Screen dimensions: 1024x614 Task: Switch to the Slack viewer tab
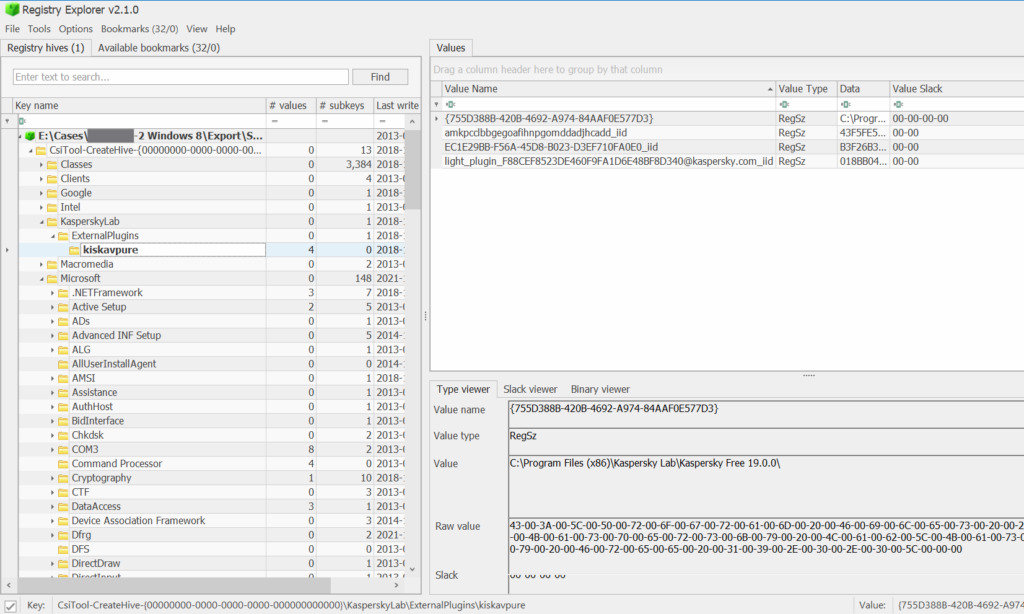coord(530,389)
